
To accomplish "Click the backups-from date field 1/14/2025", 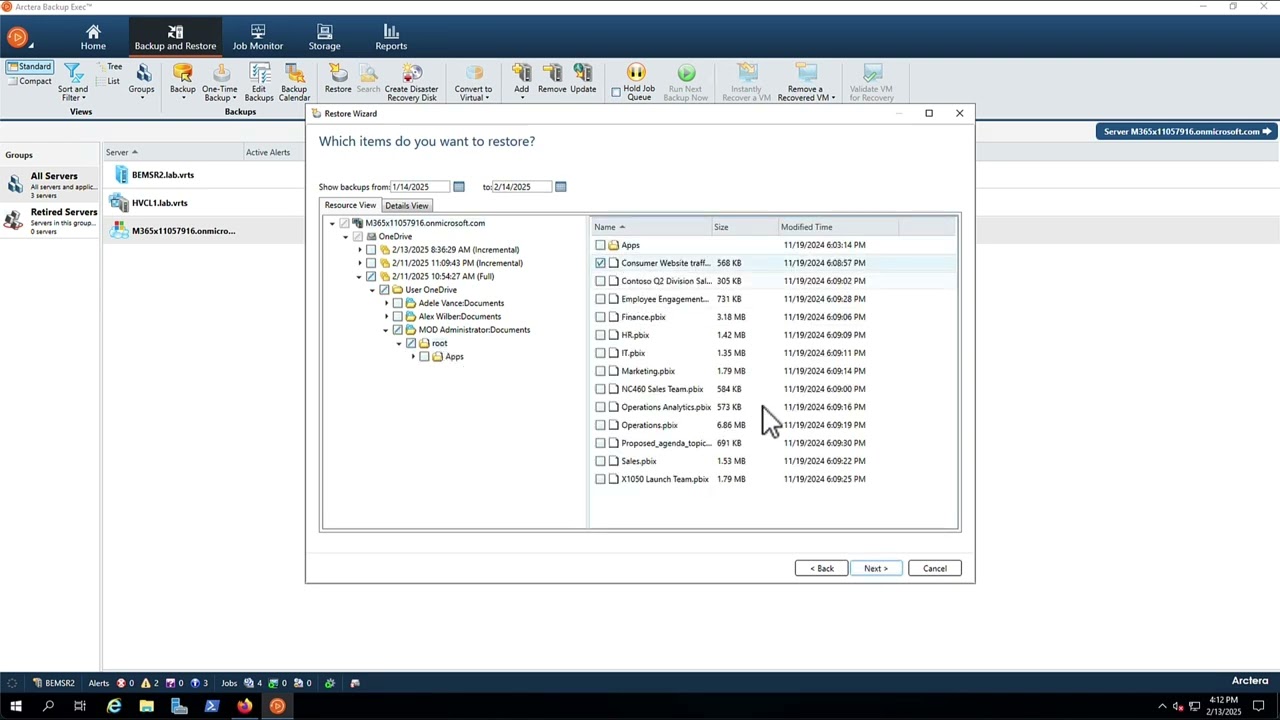I will 420,187.
